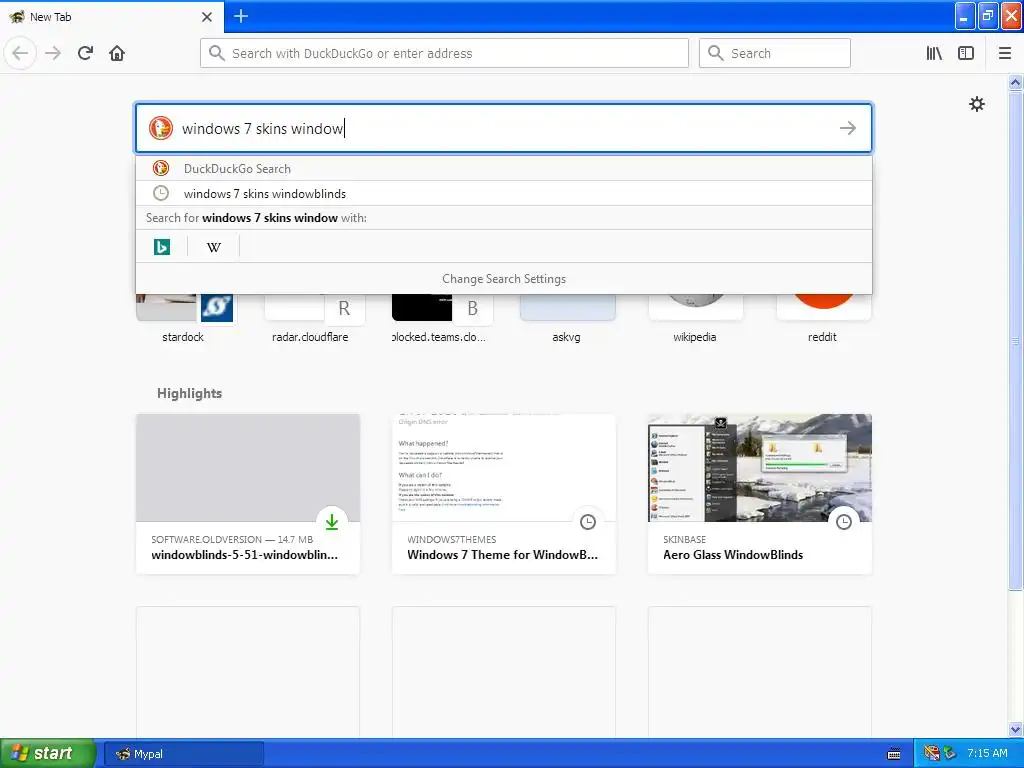Choose DuckDuckGo Search suggestion row
This screenshot has width=1024, height=768.
point(504,168)
